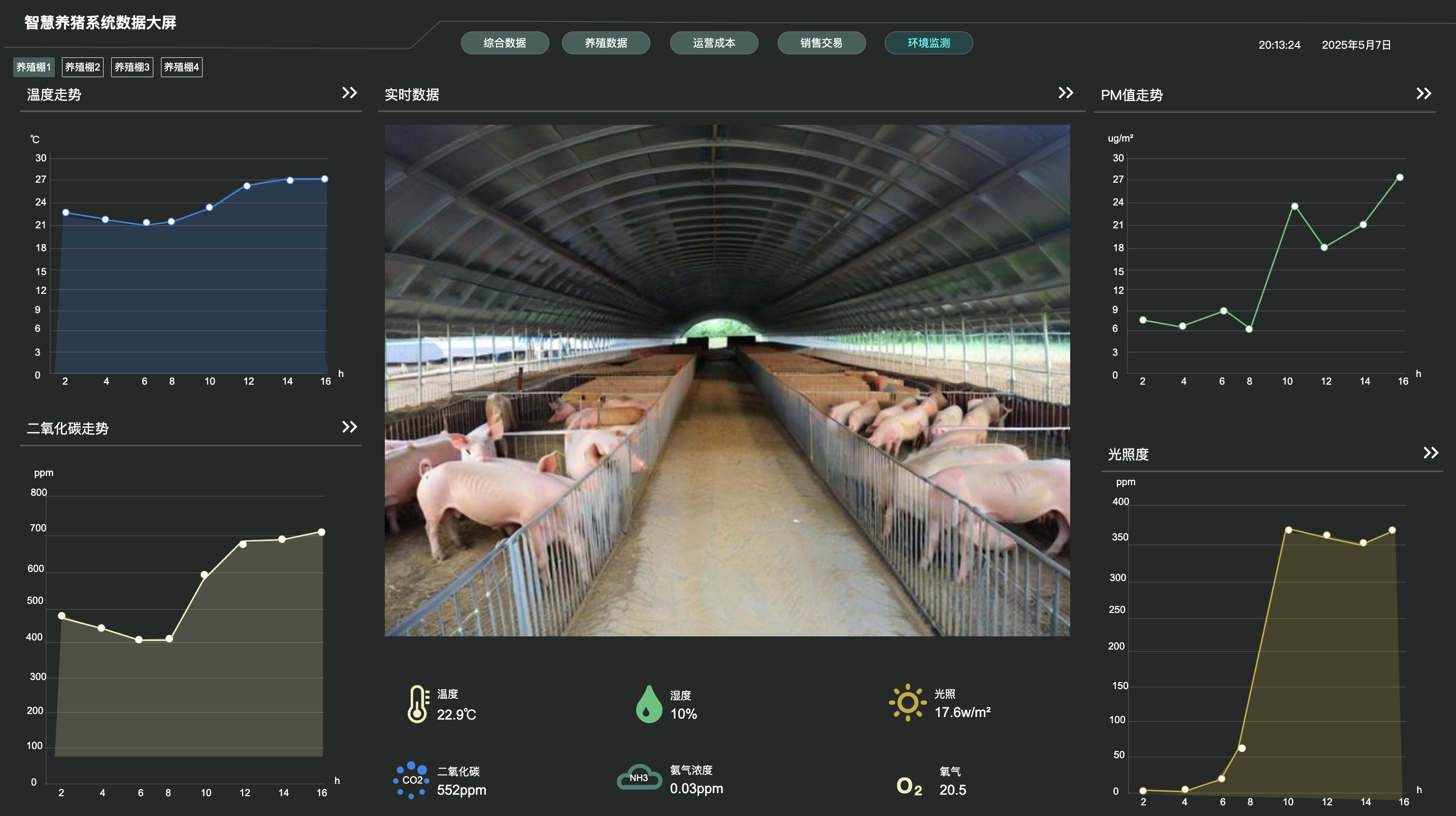Expand the 实时数据 panel with its arrows
Viewport: 1456px width, 816px height.
1066,93
